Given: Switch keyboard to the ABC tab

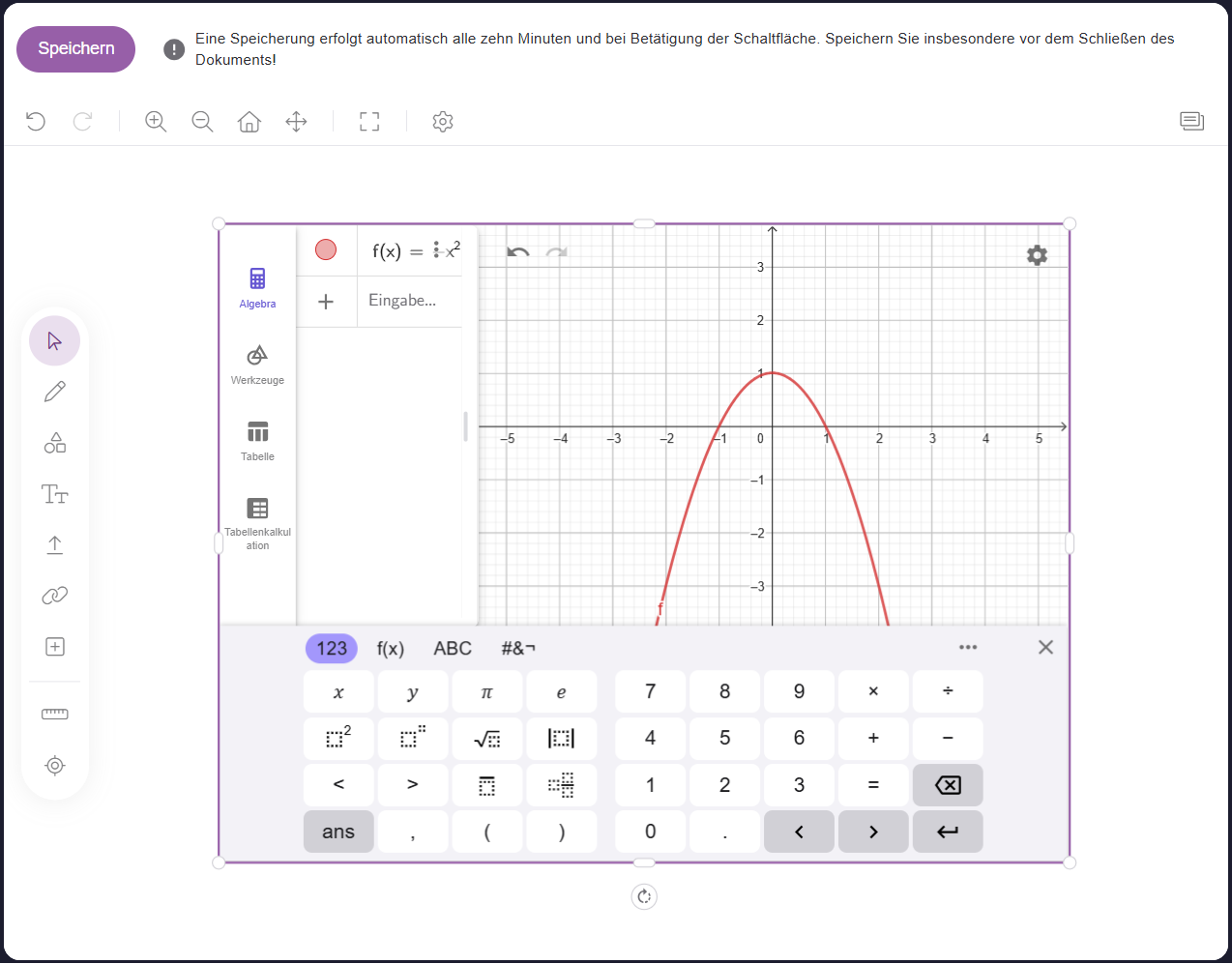Looking at the screenshot, I should (x=453, y=649).
